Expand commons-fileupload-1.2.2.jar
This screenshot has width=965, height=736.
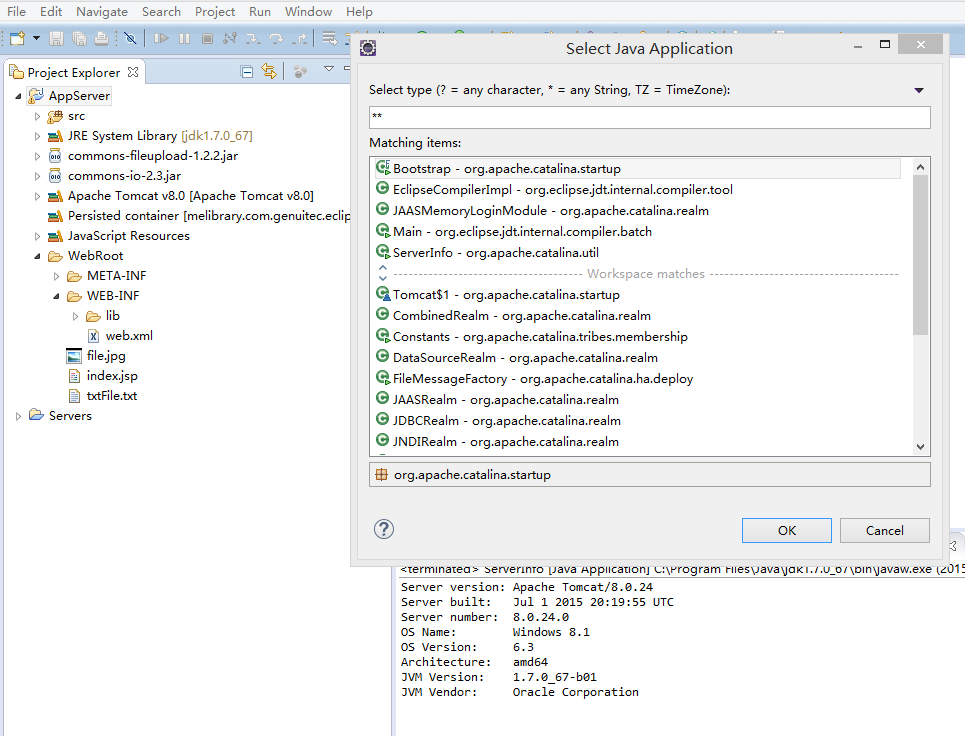tap(38, 156)
